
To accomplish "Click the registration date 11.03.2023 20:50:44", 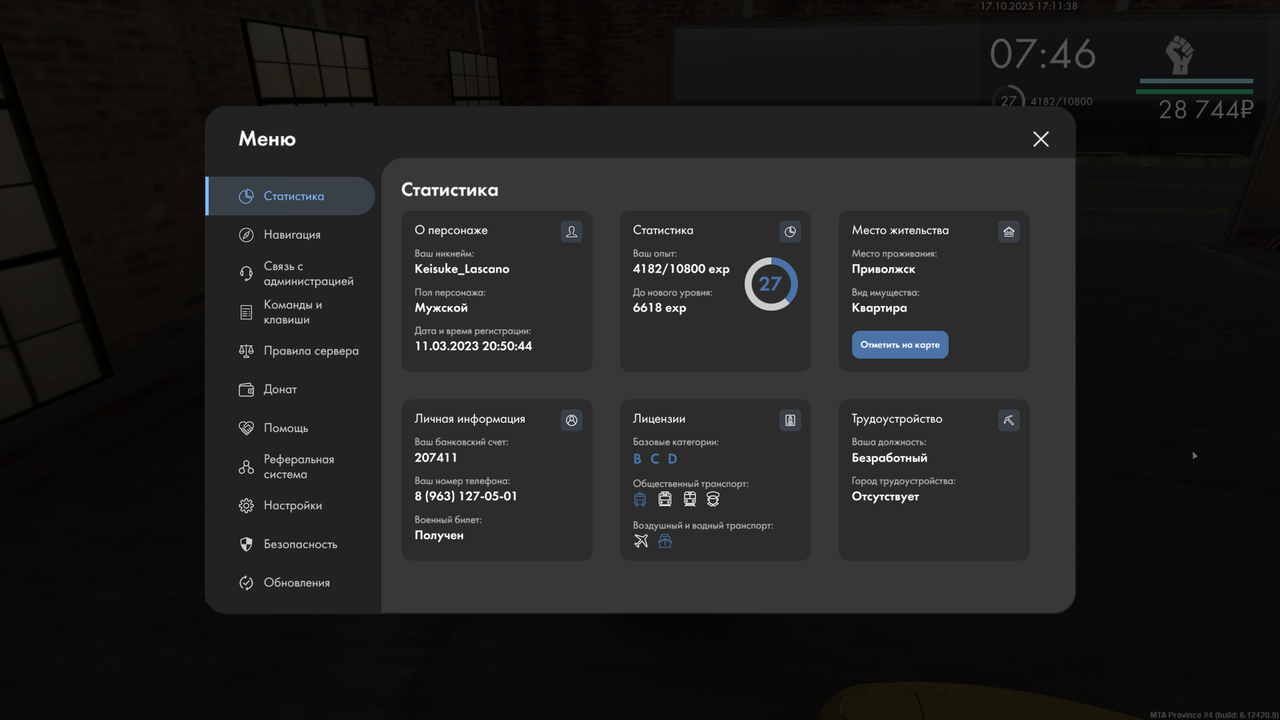I will pos(473,346).
